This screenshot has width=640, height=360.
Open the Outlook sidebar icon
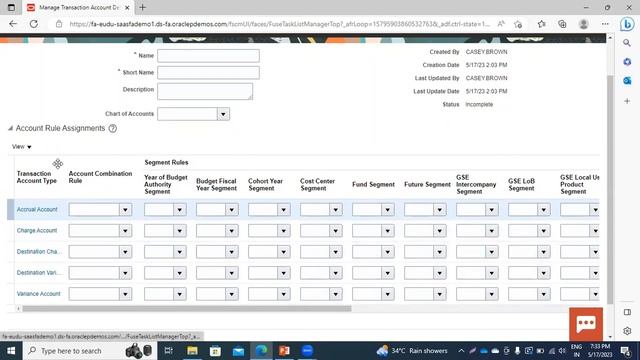(627, 80)
